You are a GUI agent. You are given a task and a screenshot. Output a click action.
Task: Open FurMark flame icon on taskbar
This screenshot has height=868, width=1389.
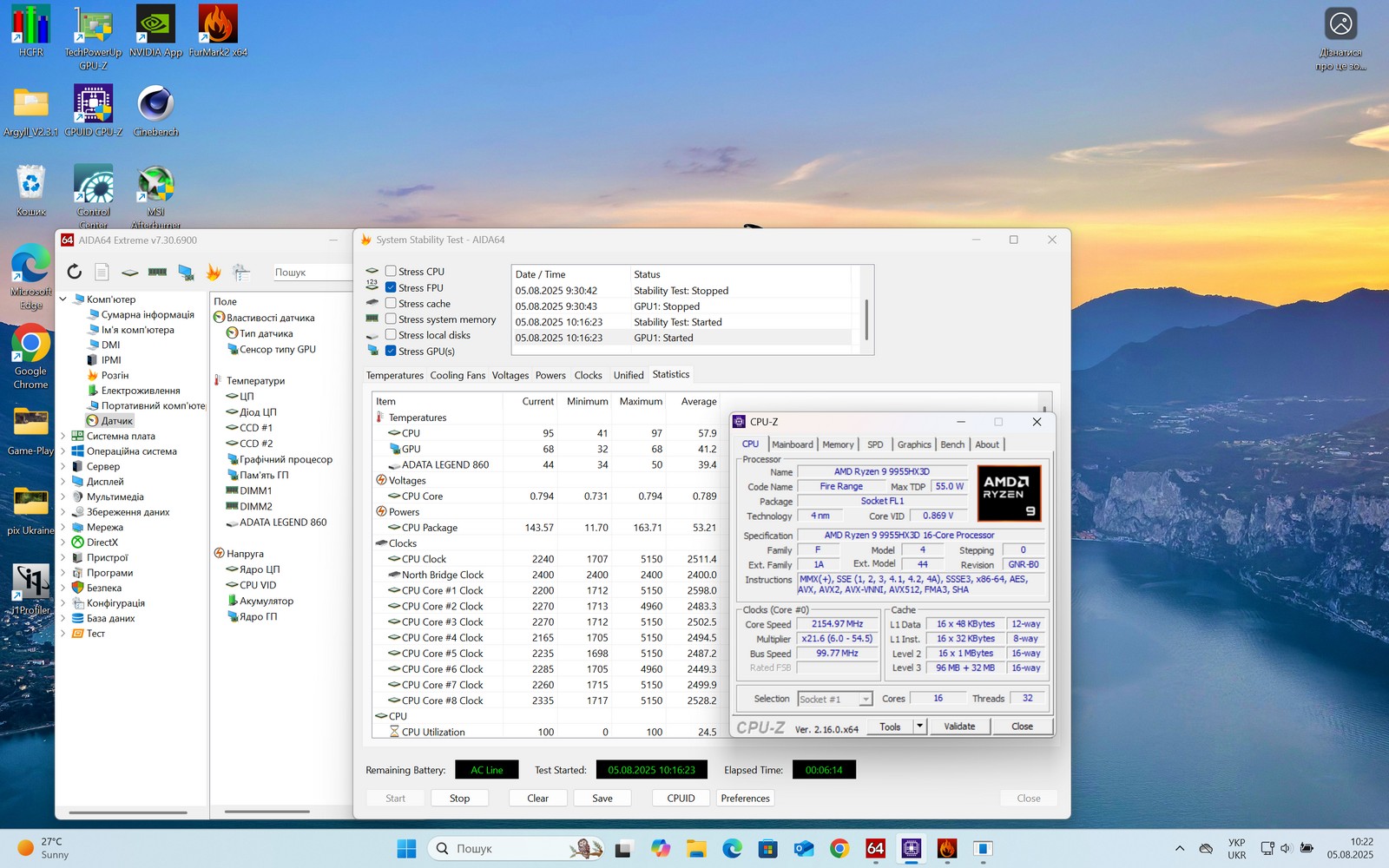click(x=947, y=848)
